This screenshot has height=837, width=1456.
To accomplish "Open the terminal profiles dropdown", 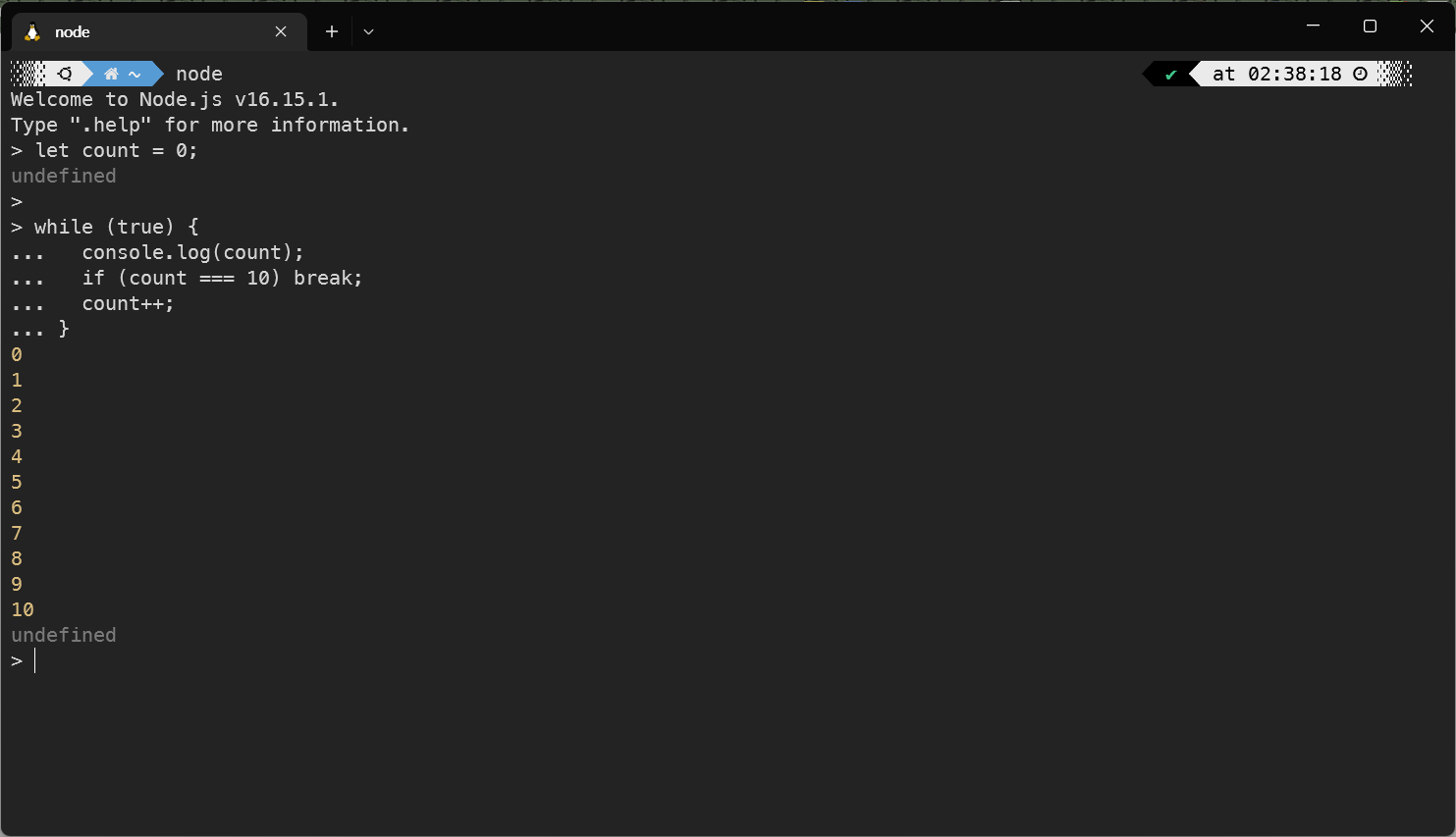I will (x=369, y=31).
